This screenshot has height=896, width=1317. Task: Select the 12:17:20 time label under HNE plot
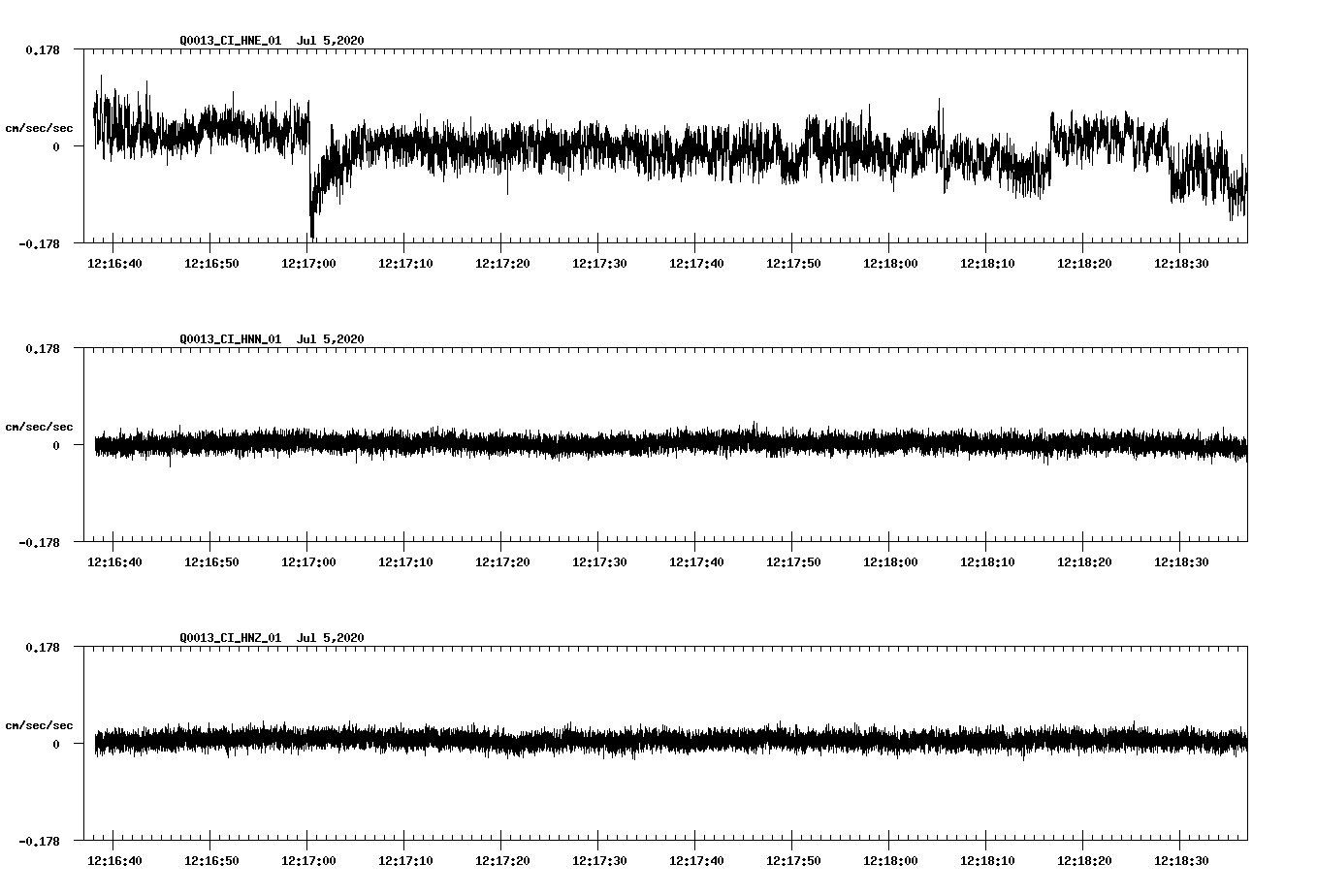(502, 264)
